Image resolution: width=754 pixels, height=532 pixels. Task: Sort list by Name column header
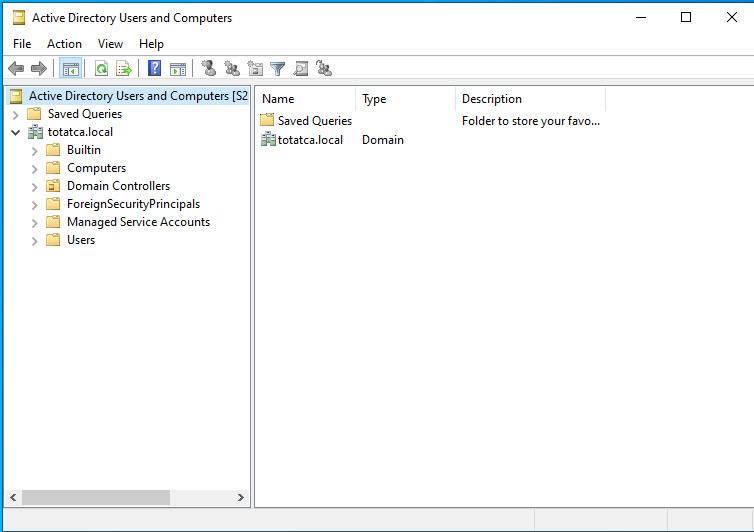(305, 99)
